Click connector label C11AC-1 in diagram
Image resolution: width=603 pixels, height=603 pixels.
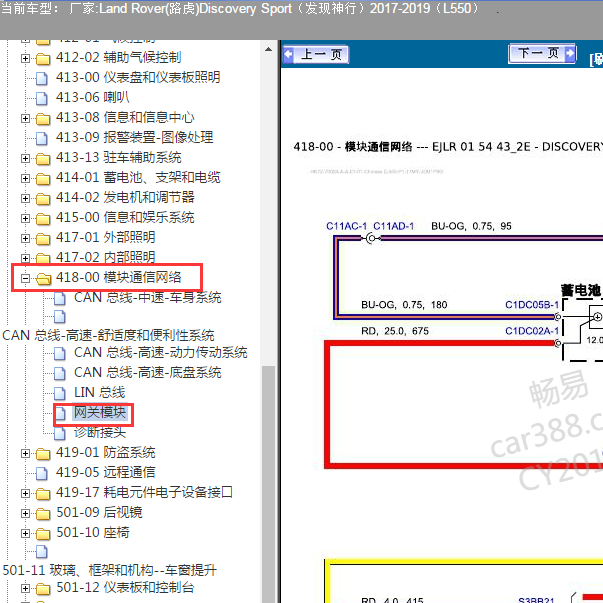[346, 226]
